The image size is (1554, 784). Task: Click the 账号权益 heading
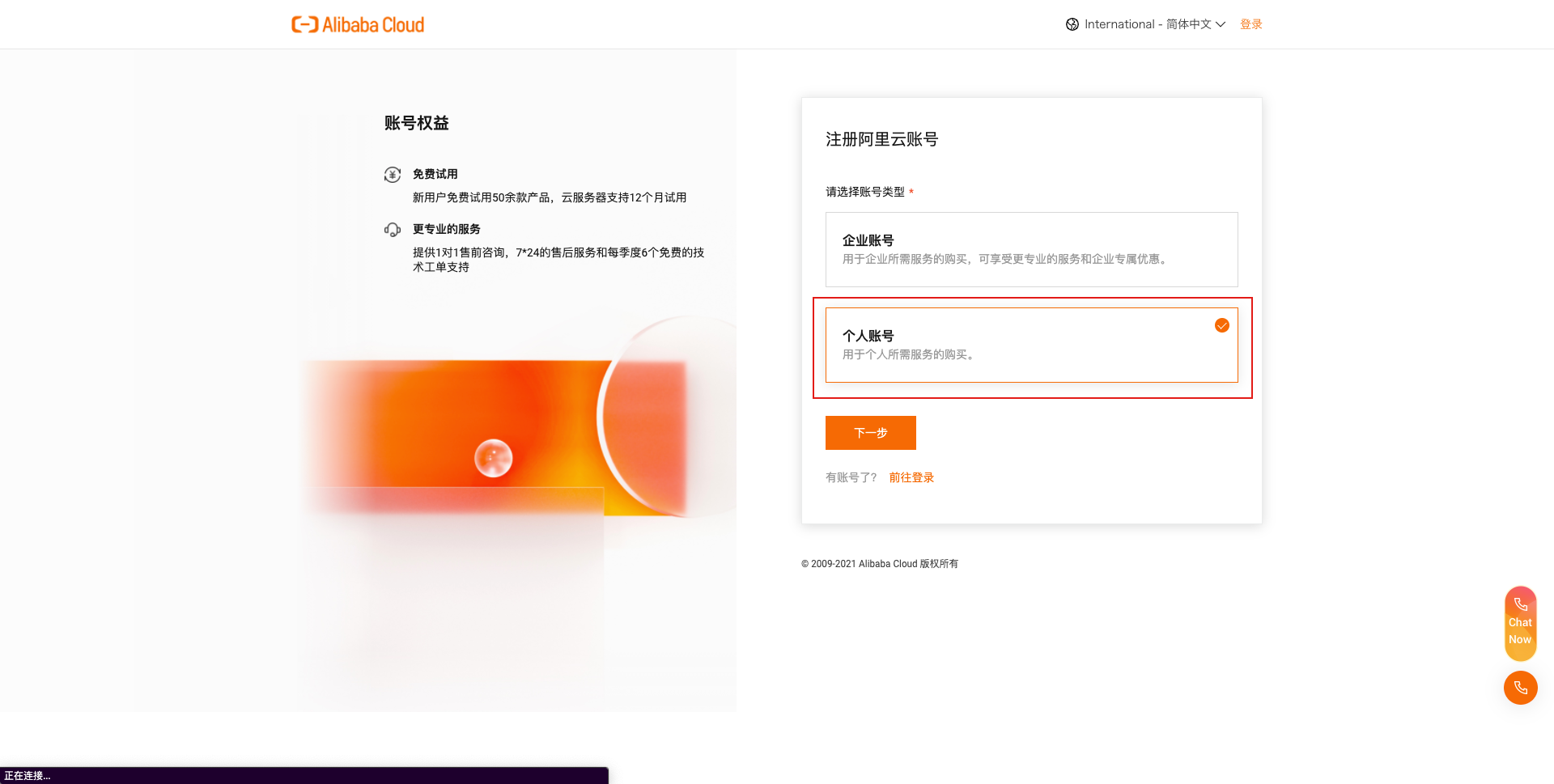click(x=417, y=123)
